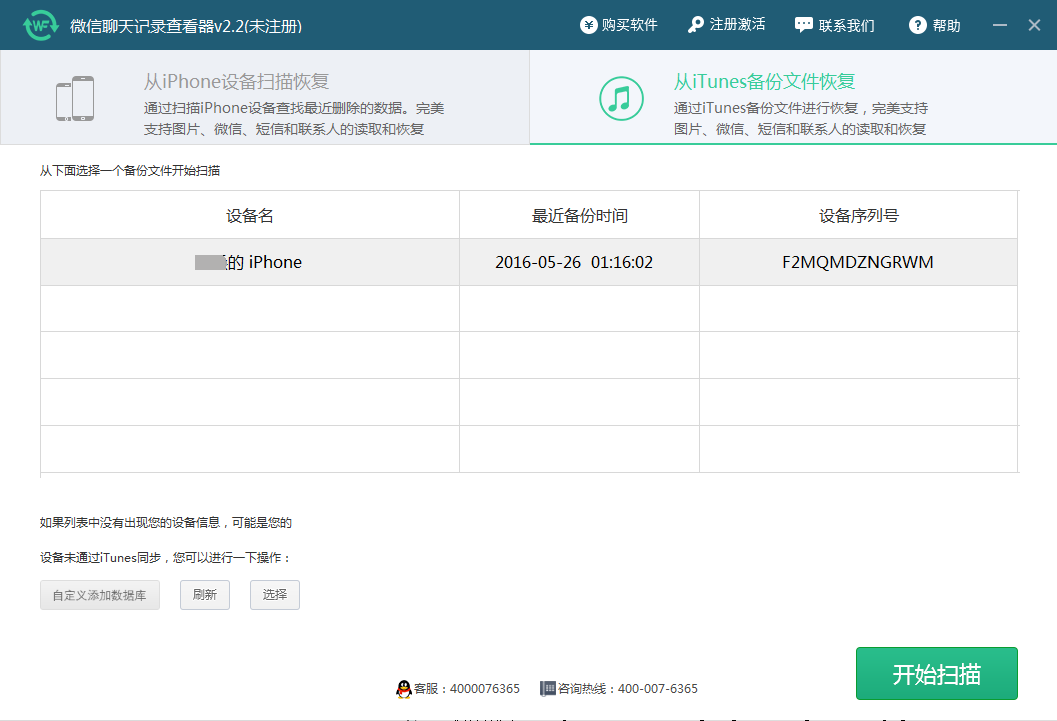Click the key icon for registration activation
This screenshot has width=1057, height=721.
tap(696, 25)
